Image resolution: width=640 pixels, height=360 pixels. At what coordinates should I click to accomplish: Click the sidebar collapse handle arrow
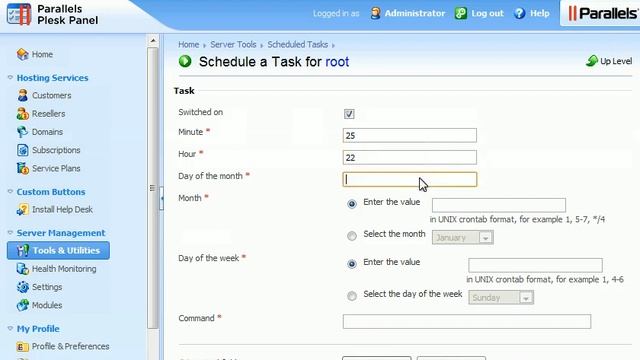162,198
